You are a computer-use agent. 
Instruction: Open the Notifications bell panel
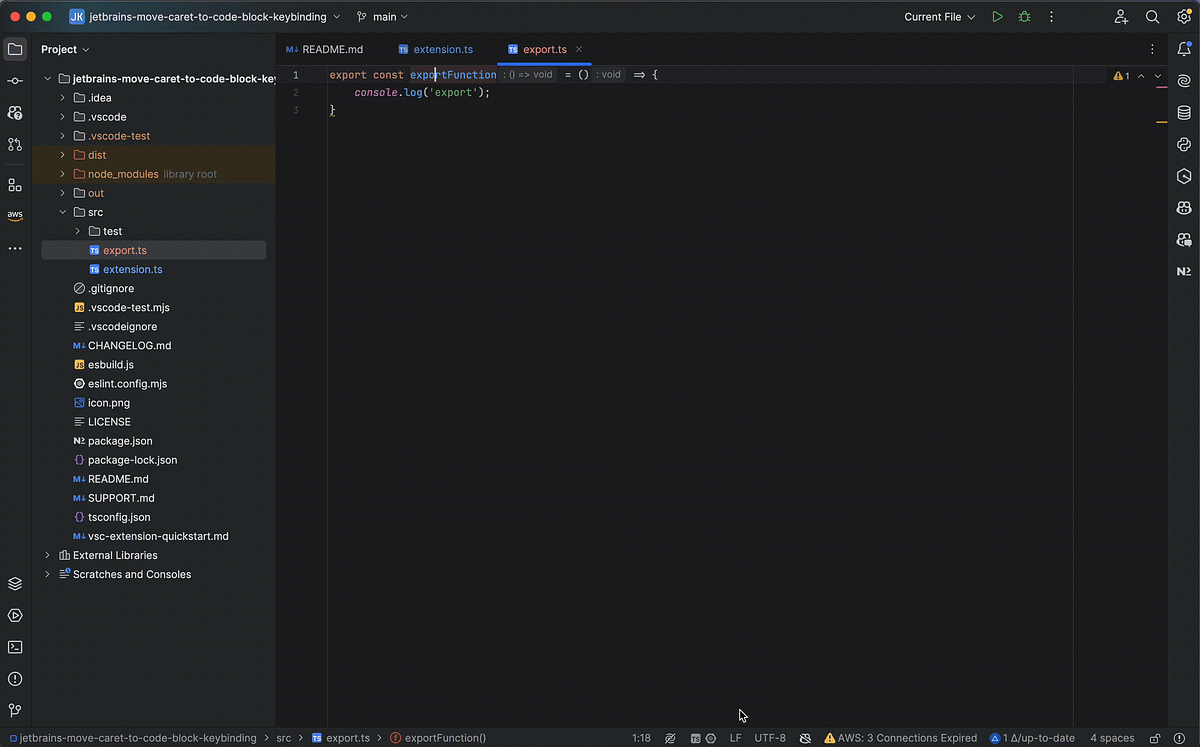pos(1184,48)
